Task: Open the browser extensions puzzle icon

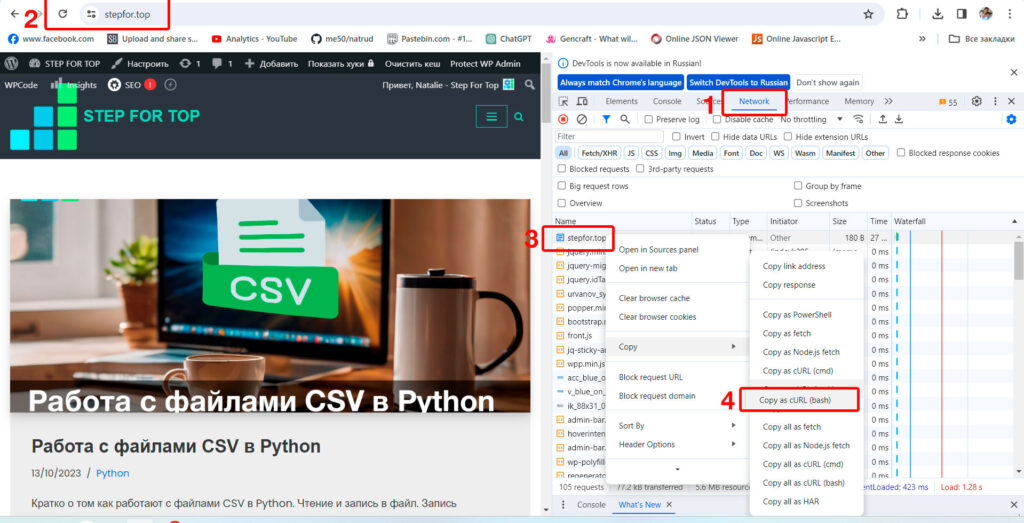Action: click(x=902, y=14)
